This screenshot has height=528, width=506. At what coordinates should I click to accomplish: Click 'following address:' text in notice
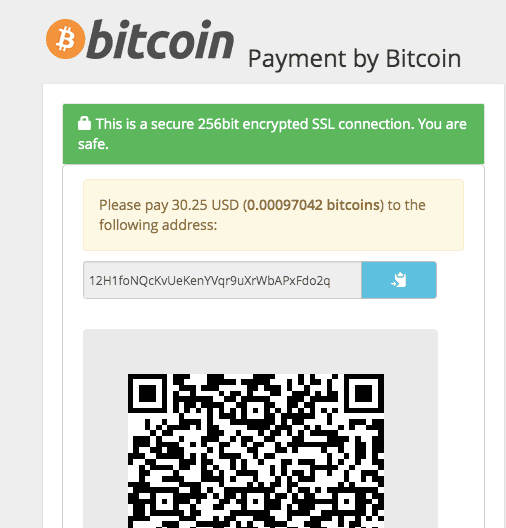(x=158, y=225)
